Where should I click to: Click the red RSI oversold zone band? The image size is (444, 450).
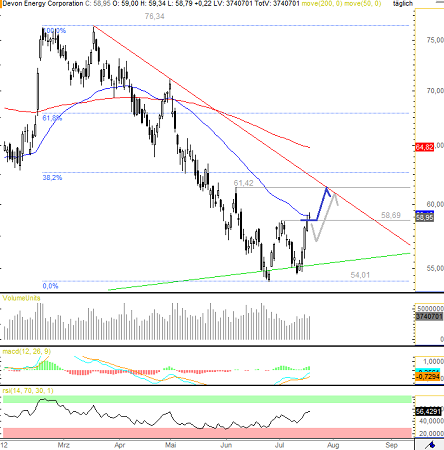(207, 433)
